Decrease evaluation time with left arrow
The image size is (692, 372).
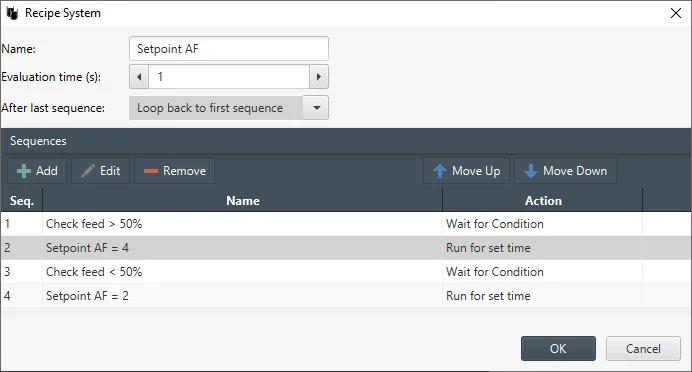click(x=139, y=77)
